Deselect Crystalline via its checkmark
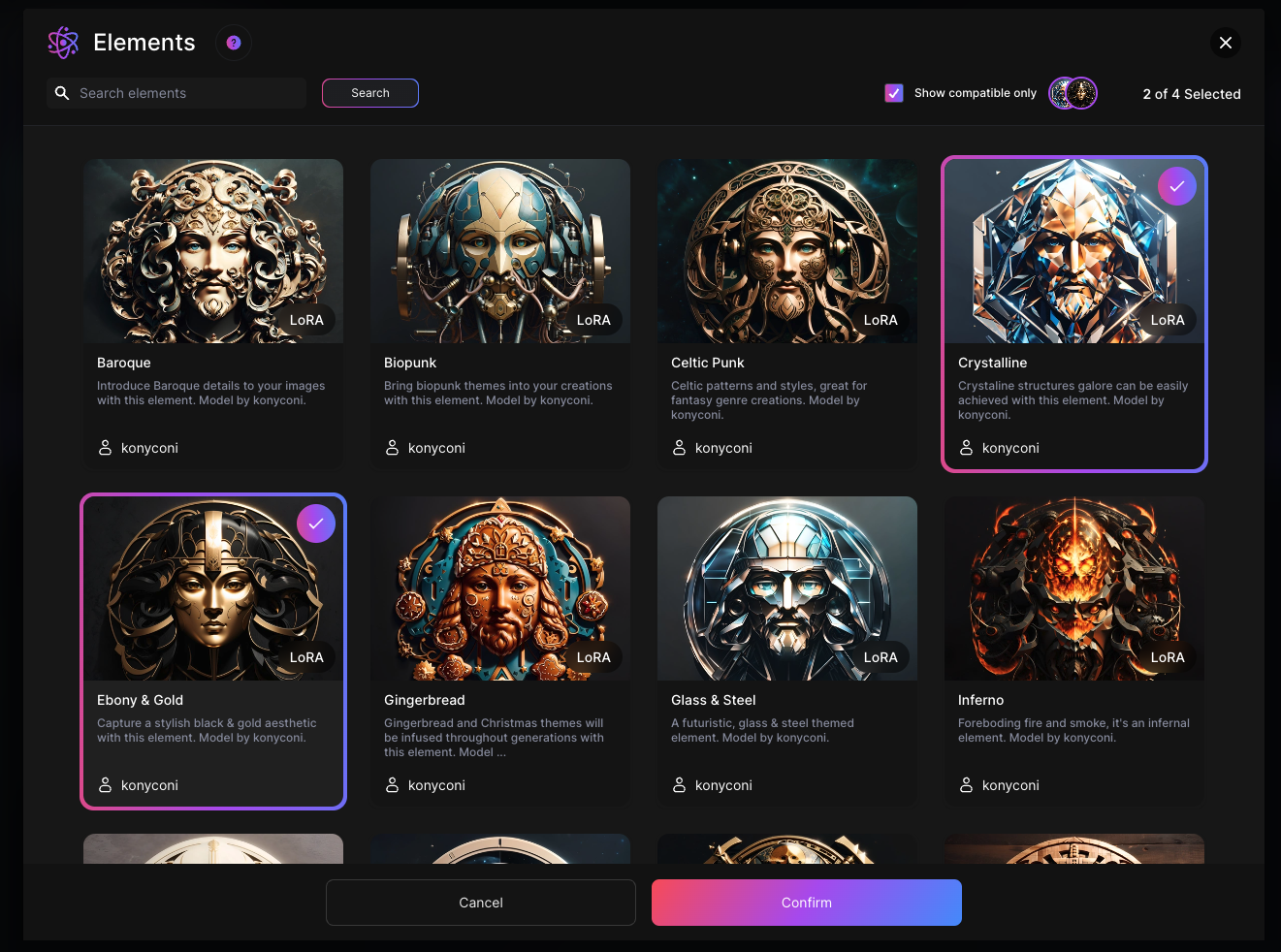 click(x=1176, y=186)
